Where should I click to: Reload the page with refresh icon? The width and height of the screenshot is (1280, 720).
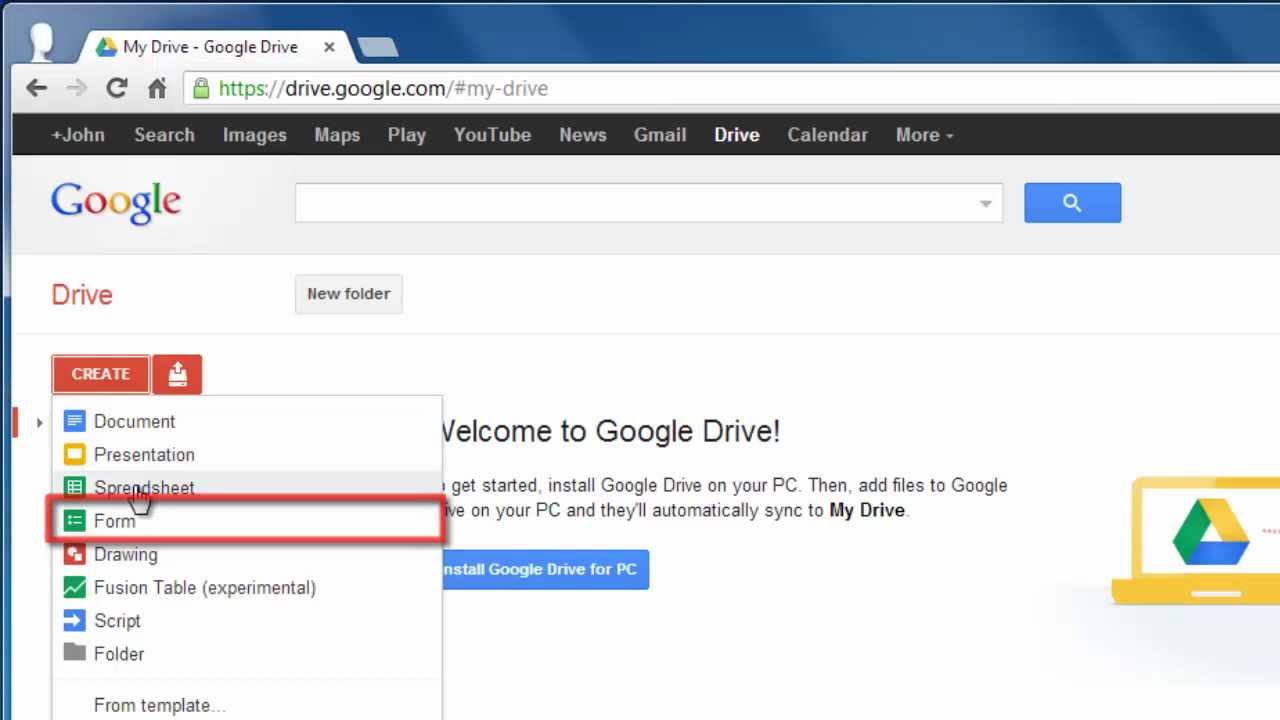tap(117, 88)
